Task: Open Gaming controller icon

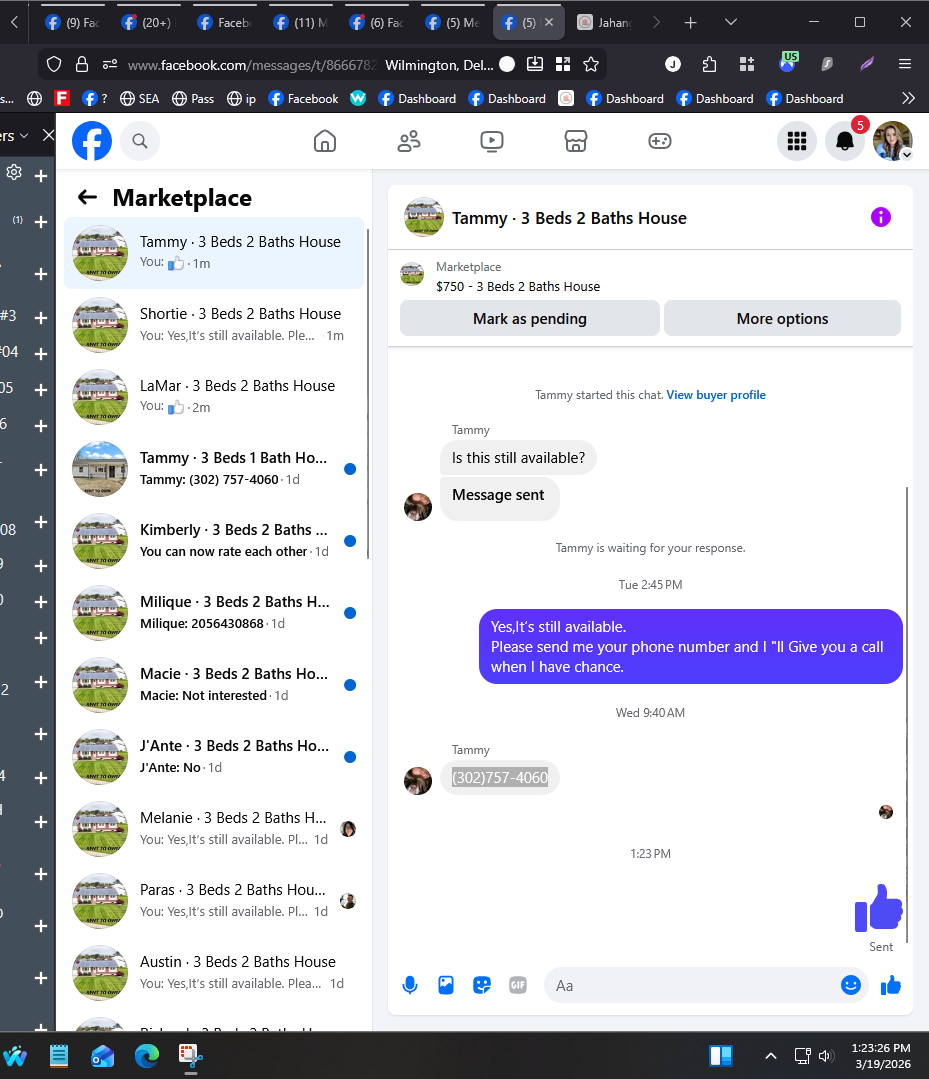Action: click(x=660, y=141)
